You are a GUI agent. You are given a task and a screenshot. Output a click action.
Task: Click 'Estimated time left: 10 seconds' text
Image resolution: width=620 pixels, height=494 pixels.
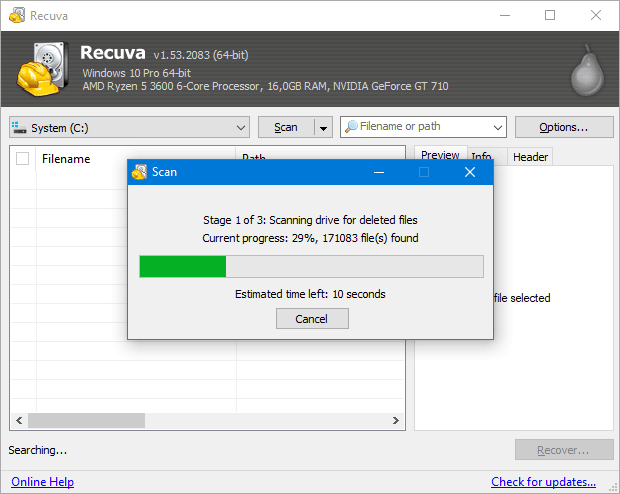pyautogui.click(x=310, y=294)
